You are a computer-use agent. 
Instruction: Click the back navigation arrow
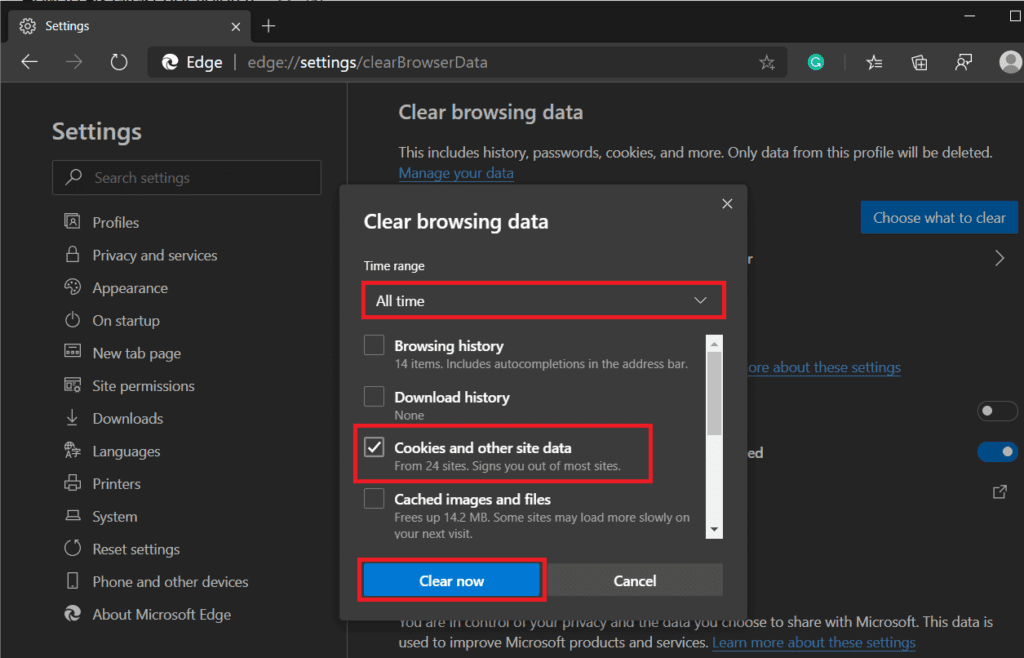(29, 62)
